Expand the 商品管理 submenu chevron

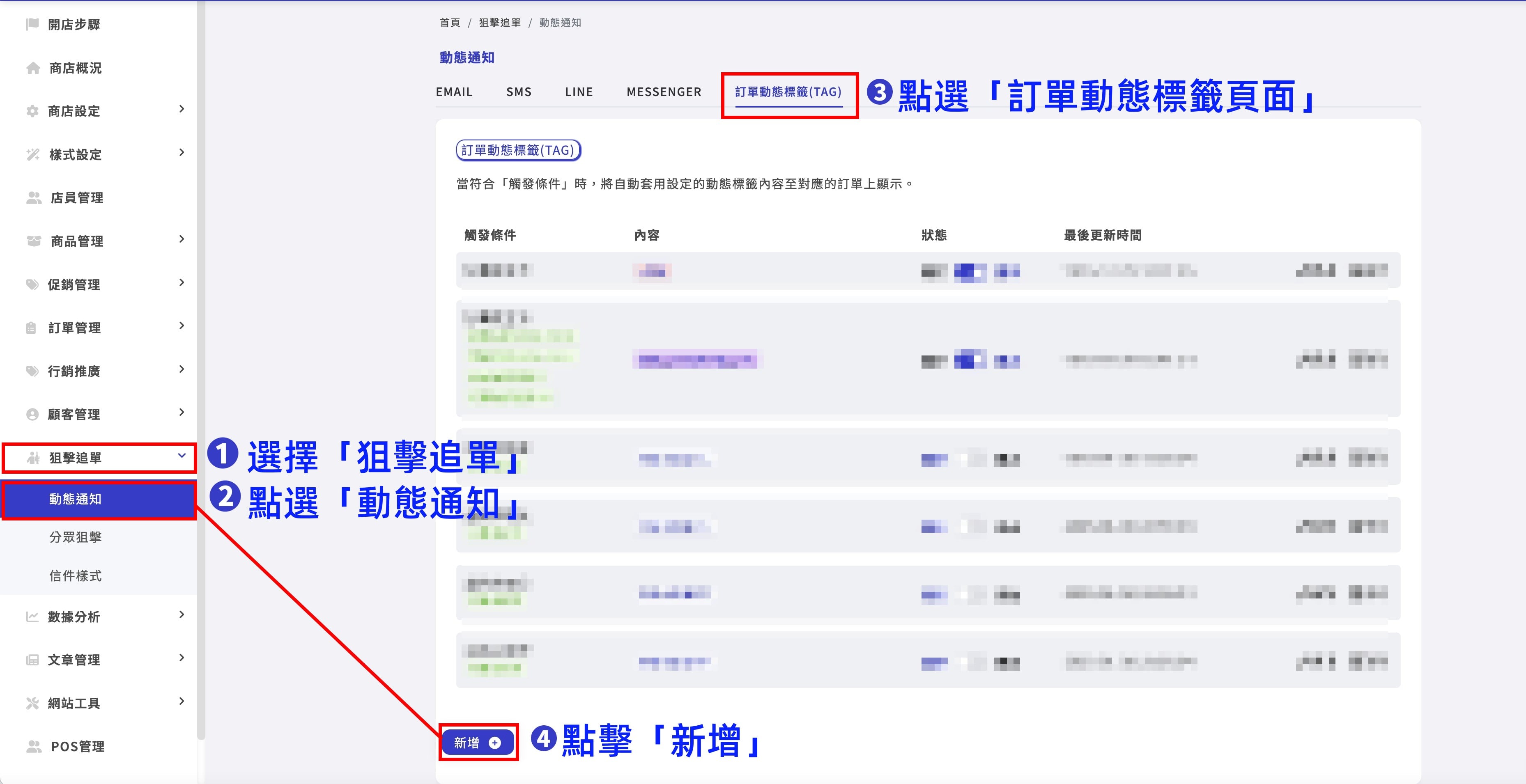(182, 239)
